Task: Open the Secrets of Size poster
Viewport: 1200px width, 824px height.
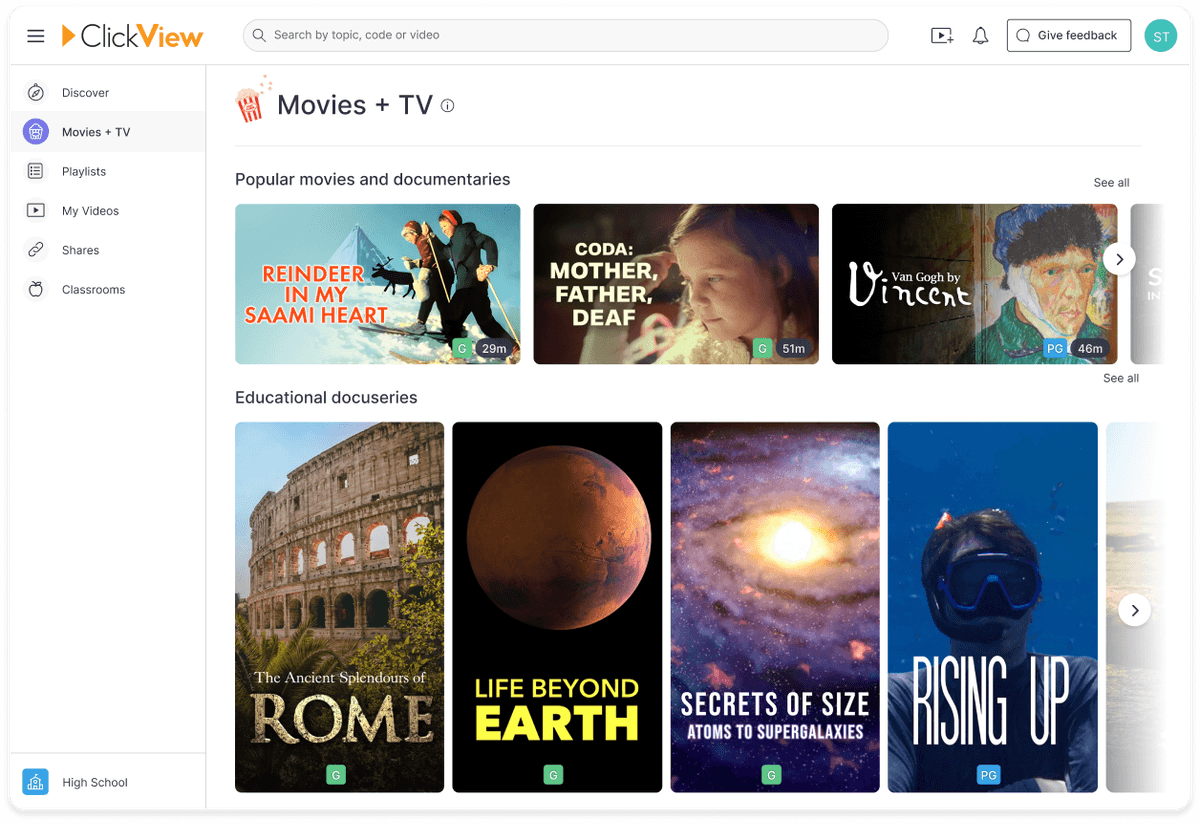Action: 775,607
